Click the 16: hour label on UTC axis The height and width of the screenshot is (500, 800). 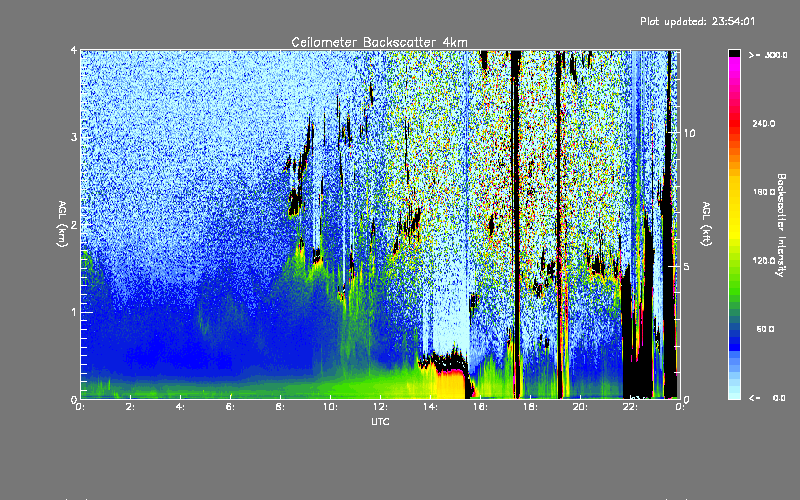tap(480, 407)
